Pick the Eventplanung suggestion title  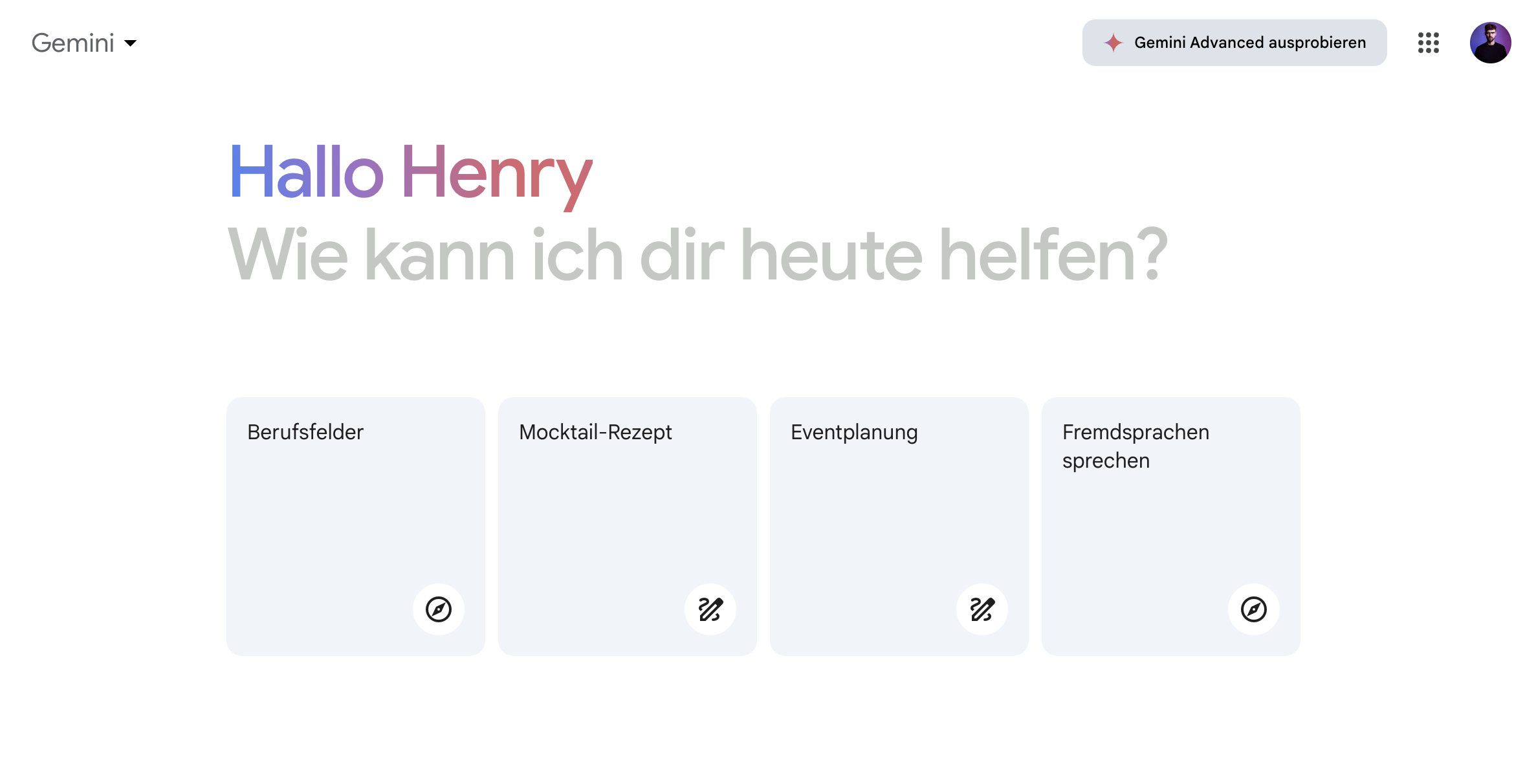(x=854, y=432)
